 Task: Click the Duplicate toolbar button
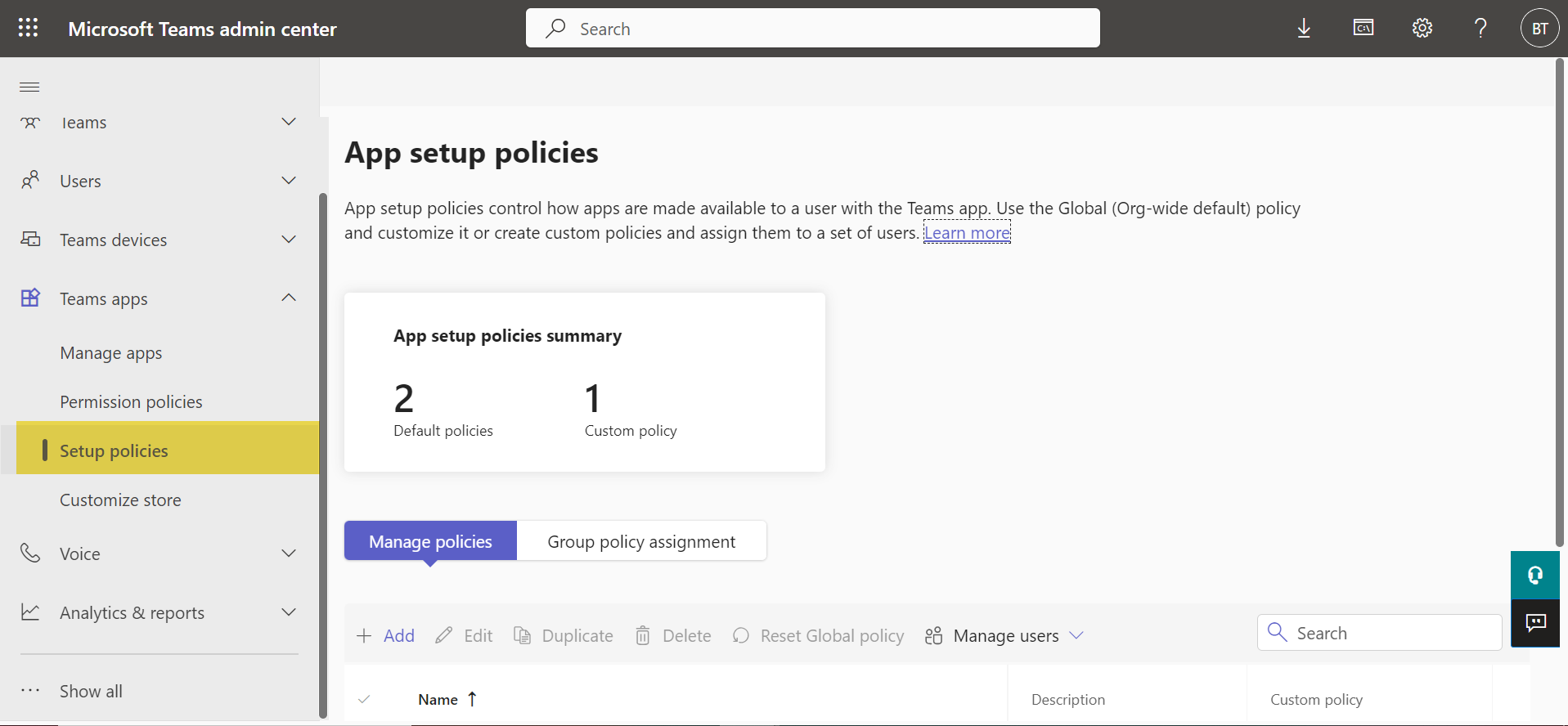(563, 636)
